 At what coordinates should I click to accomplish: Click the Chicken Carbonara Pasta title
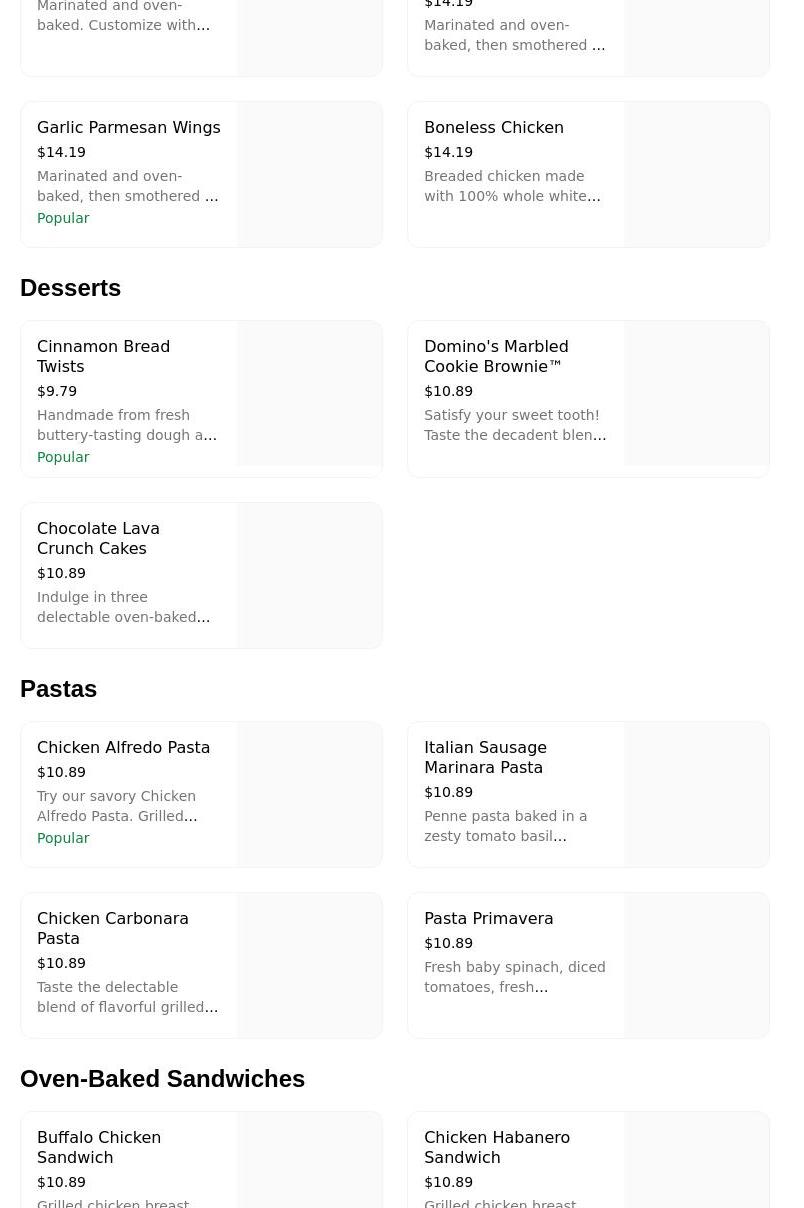click(112, 928)
